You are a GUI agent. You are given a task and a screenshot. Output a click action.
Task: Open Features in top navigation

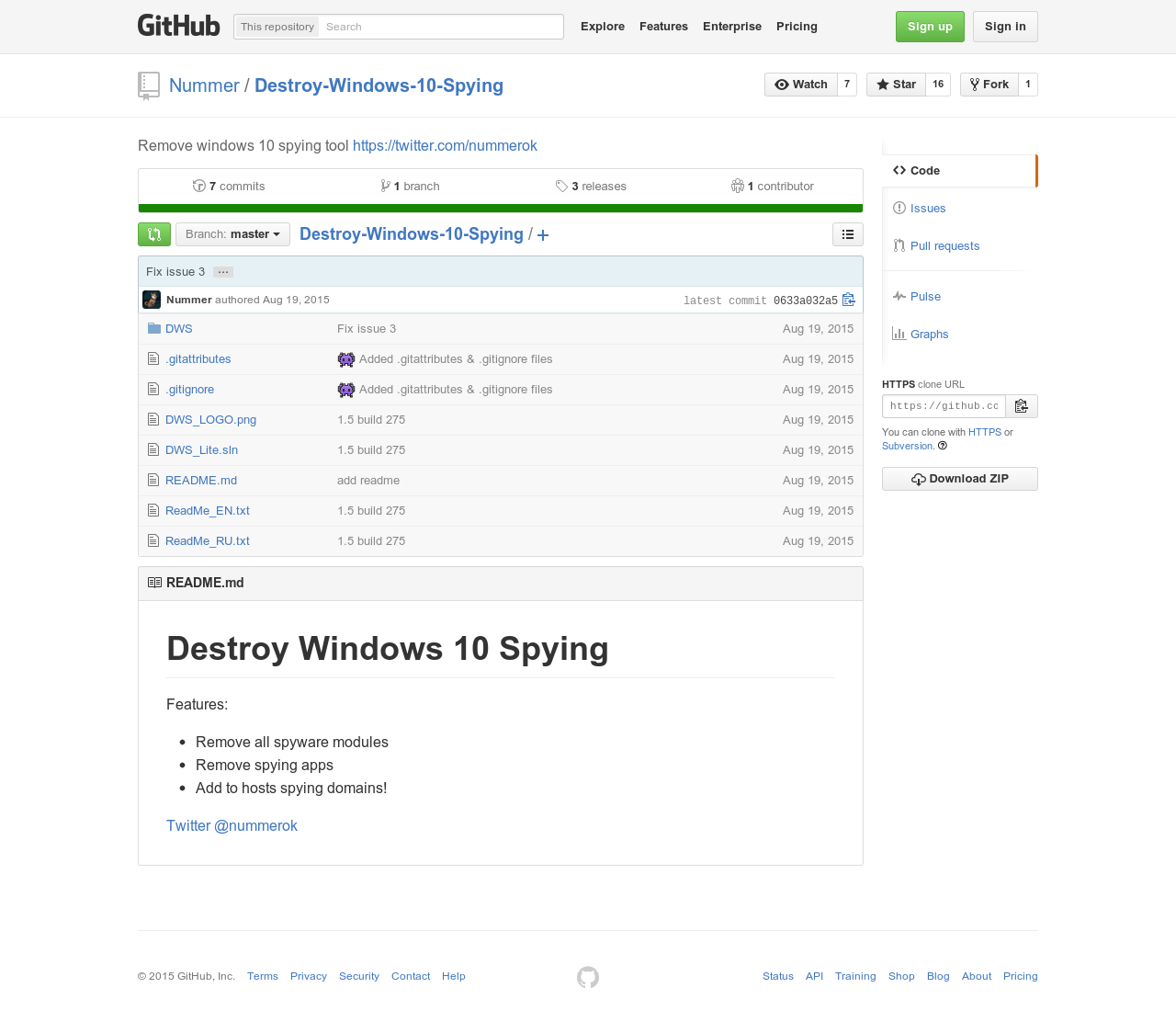click(663, 27)
